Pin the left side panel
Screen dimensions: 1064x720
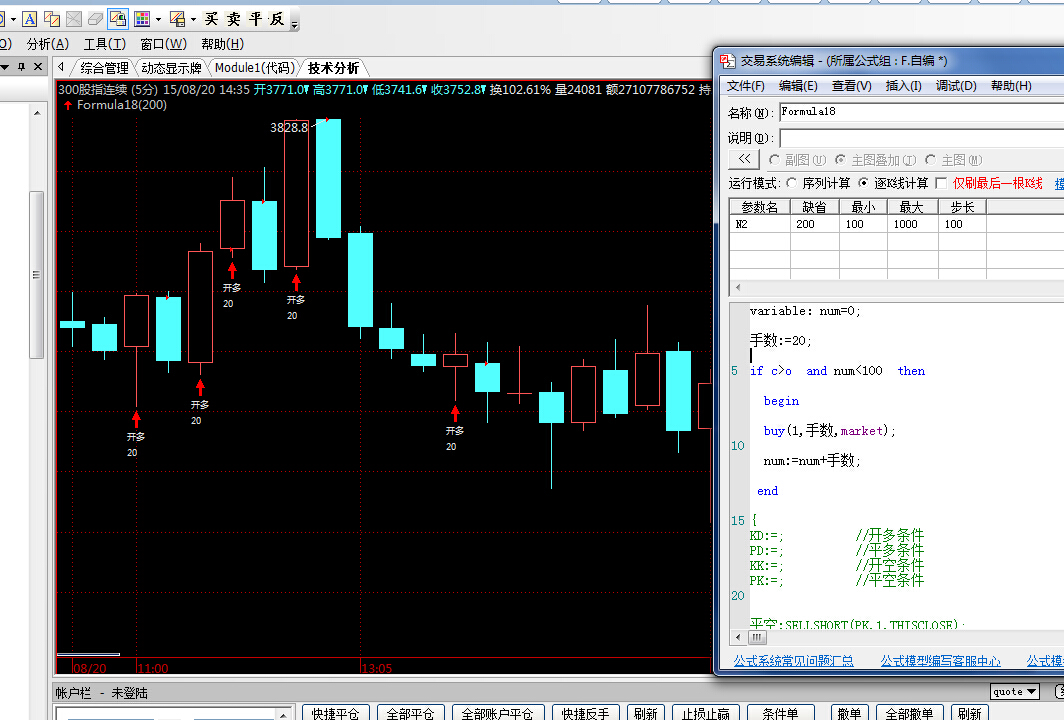(21, 67)
